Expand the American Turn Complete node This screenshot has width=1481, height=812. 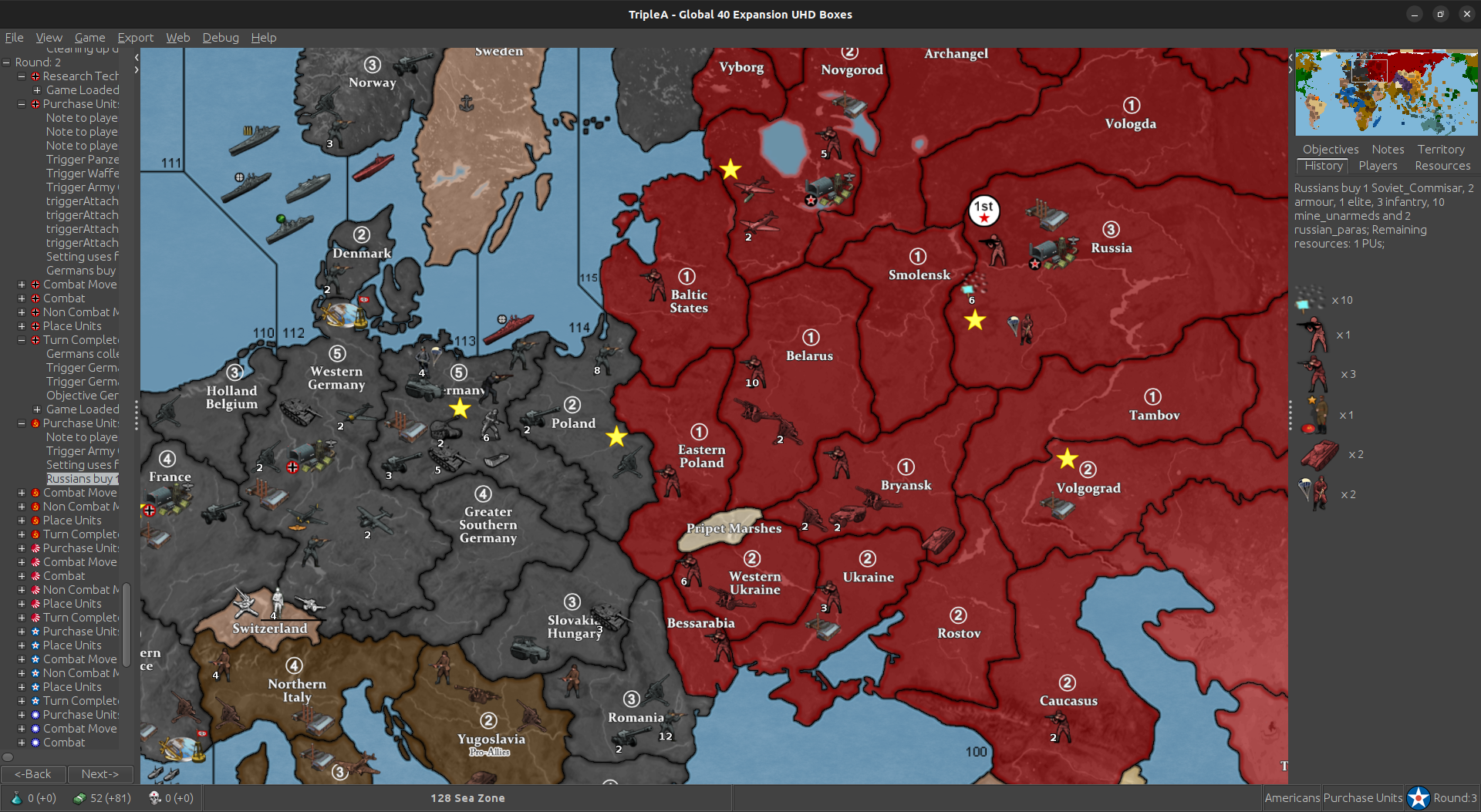[x=22, y=701]
